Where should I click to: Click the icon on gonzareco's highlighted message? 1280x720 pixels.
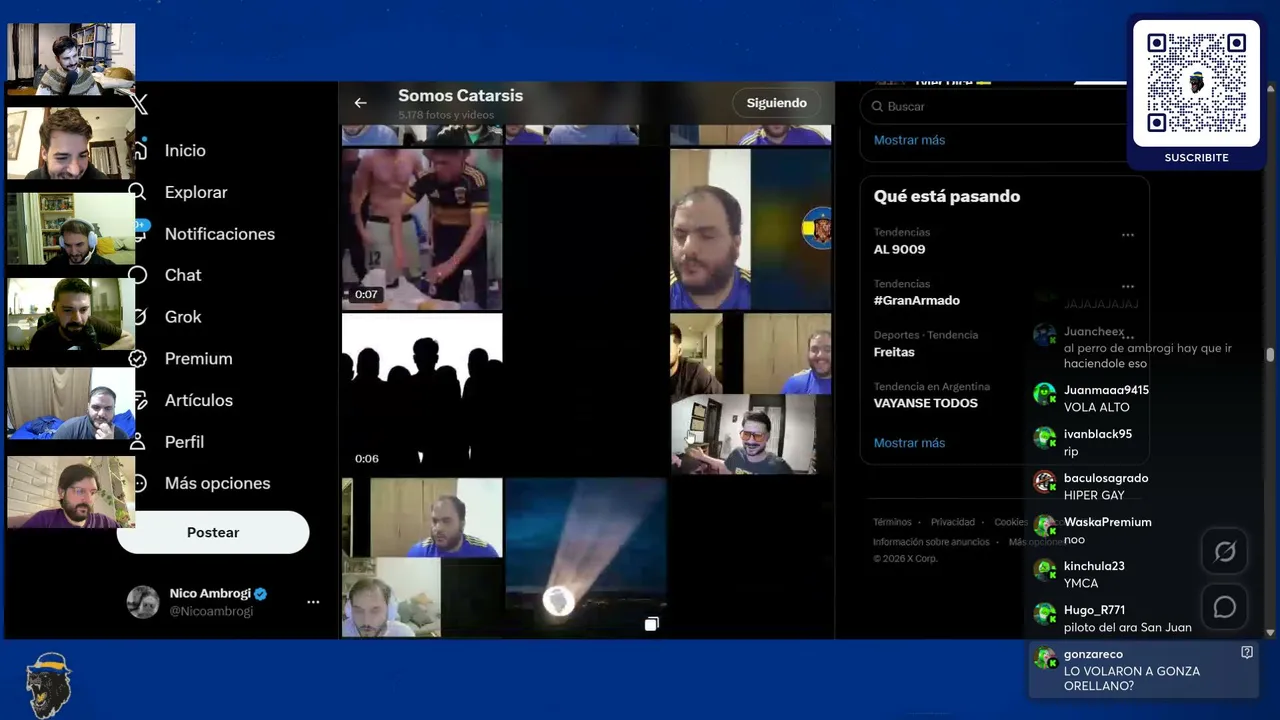1247,652
